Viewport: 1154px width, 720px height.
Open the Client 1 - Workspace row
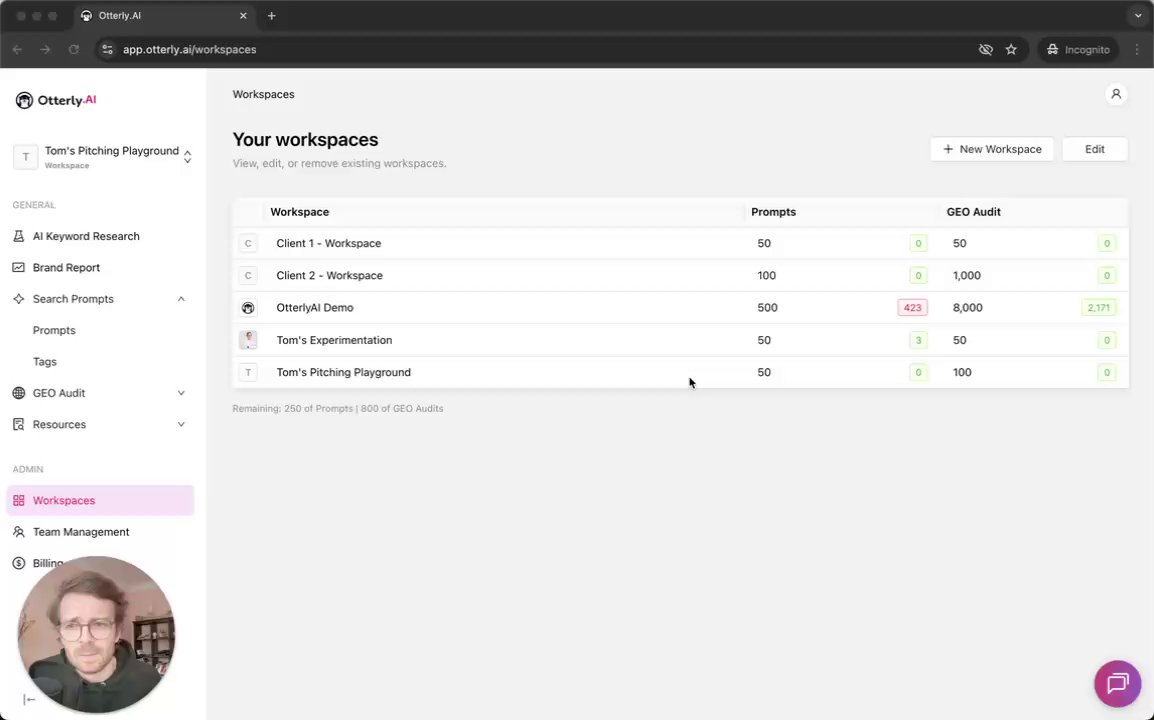pos(329,244)
